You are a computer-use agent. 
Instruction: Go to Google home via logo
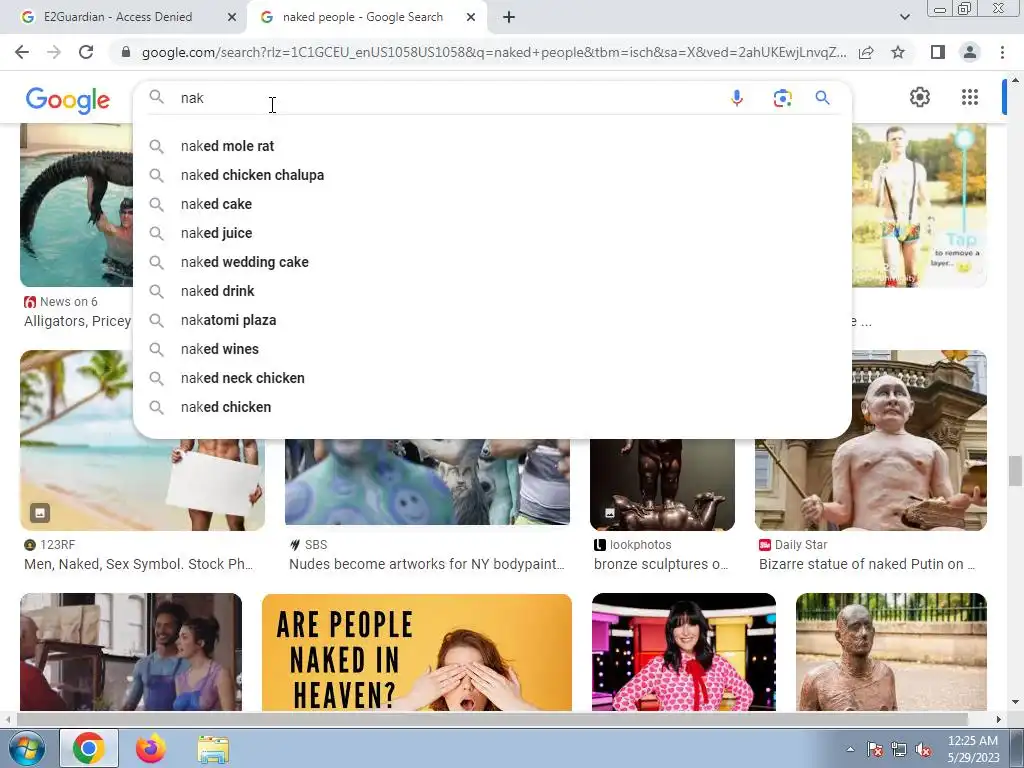pos(68,100)
